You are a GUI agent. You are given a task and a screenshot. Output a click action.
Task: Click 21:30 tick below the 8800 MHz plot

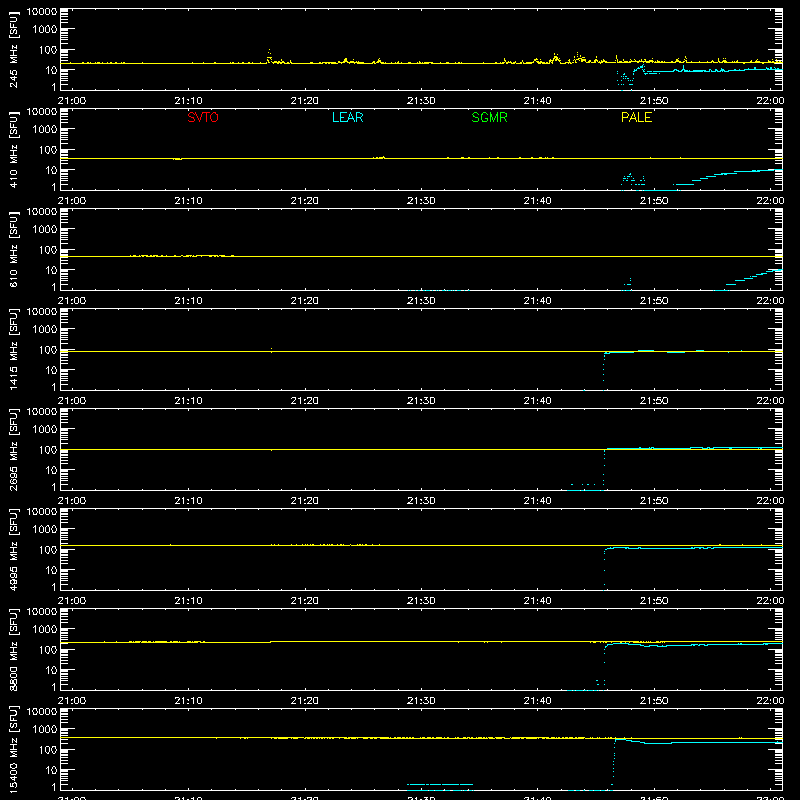[421, 701]
